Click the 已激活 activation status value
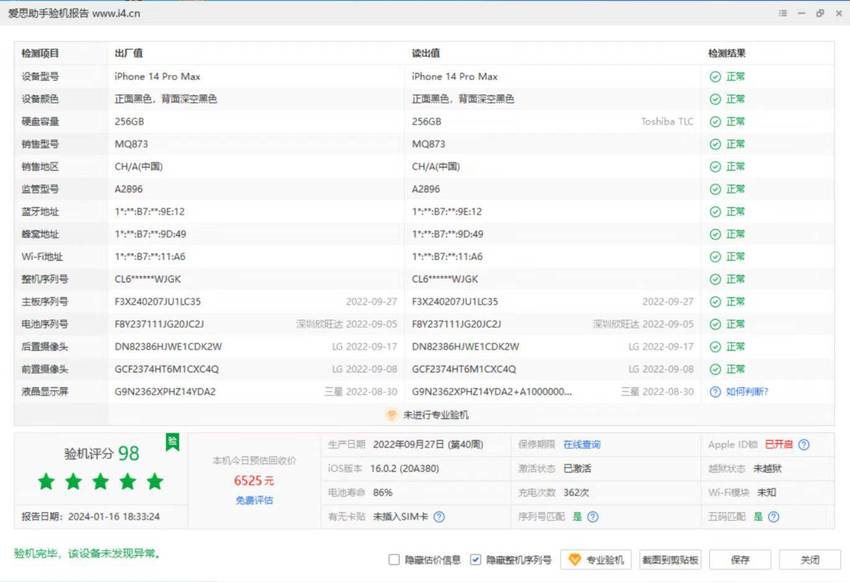The height and width of the screenshot is (582, 850). 577,468
